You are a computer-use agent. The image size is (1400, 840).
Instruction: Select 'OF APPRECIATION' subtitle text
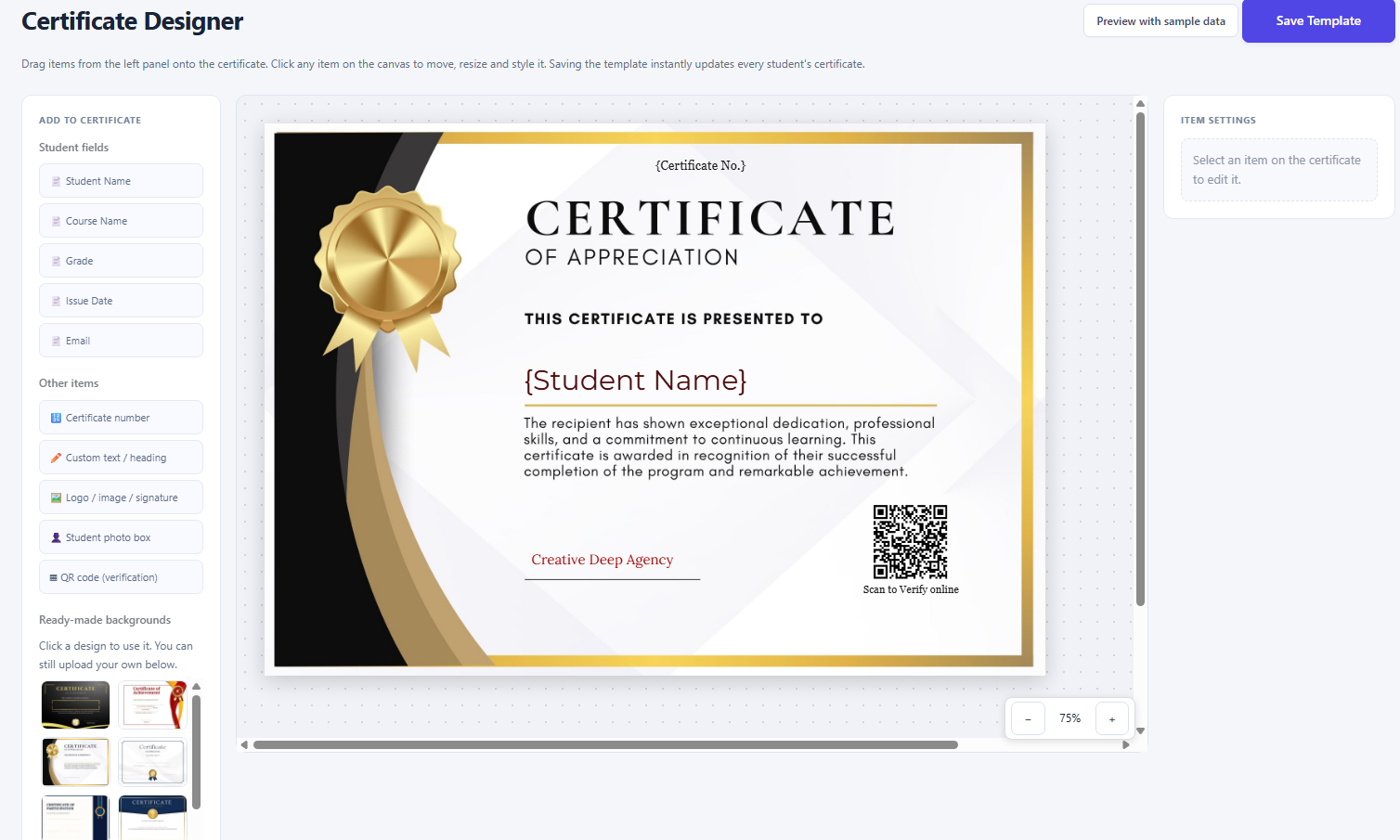(631, 257)
